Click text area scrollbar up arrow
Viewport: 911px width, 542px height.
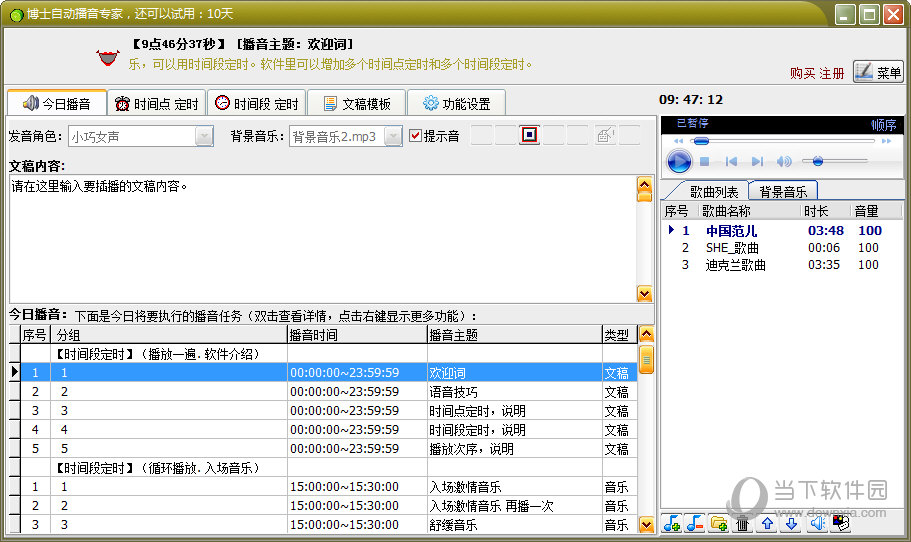pyautogui.click(x=644, y=185)
